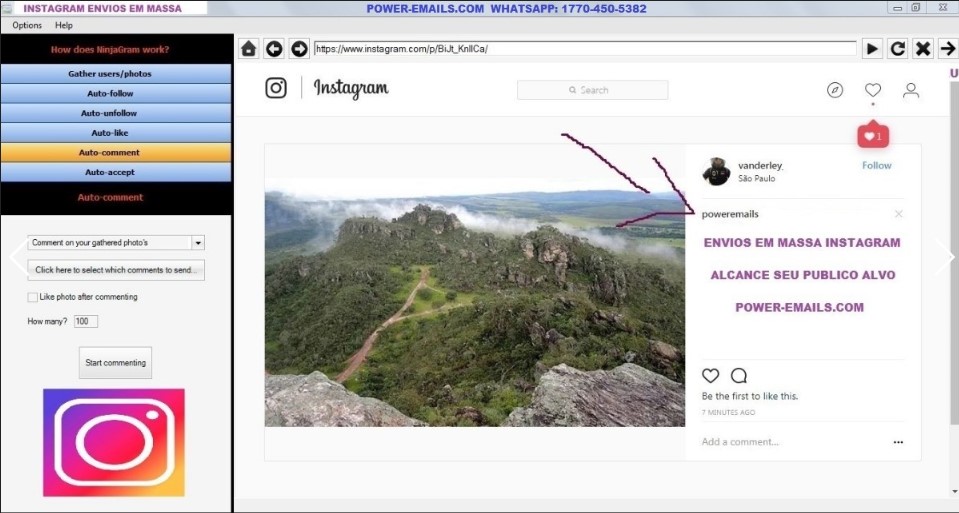The width and height of the screenshot is (959, 513).
Task: Click How does NinjaGram work? link
Action: click(x=110, y=50)
